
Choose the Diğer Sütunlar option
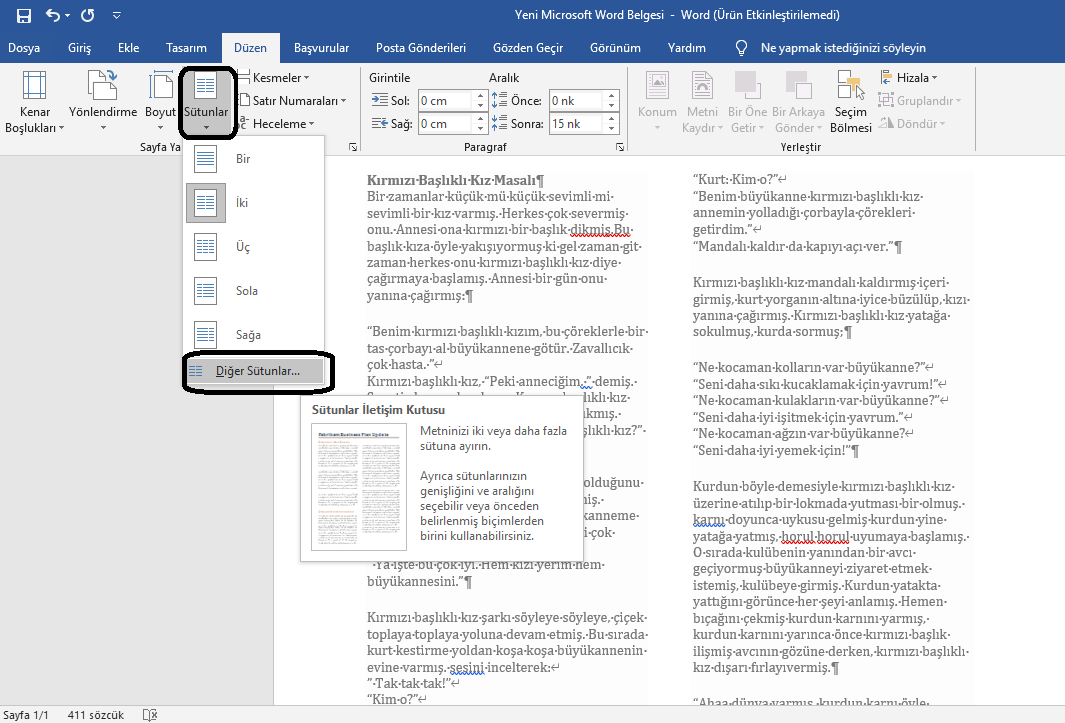(x=258, y=371)
